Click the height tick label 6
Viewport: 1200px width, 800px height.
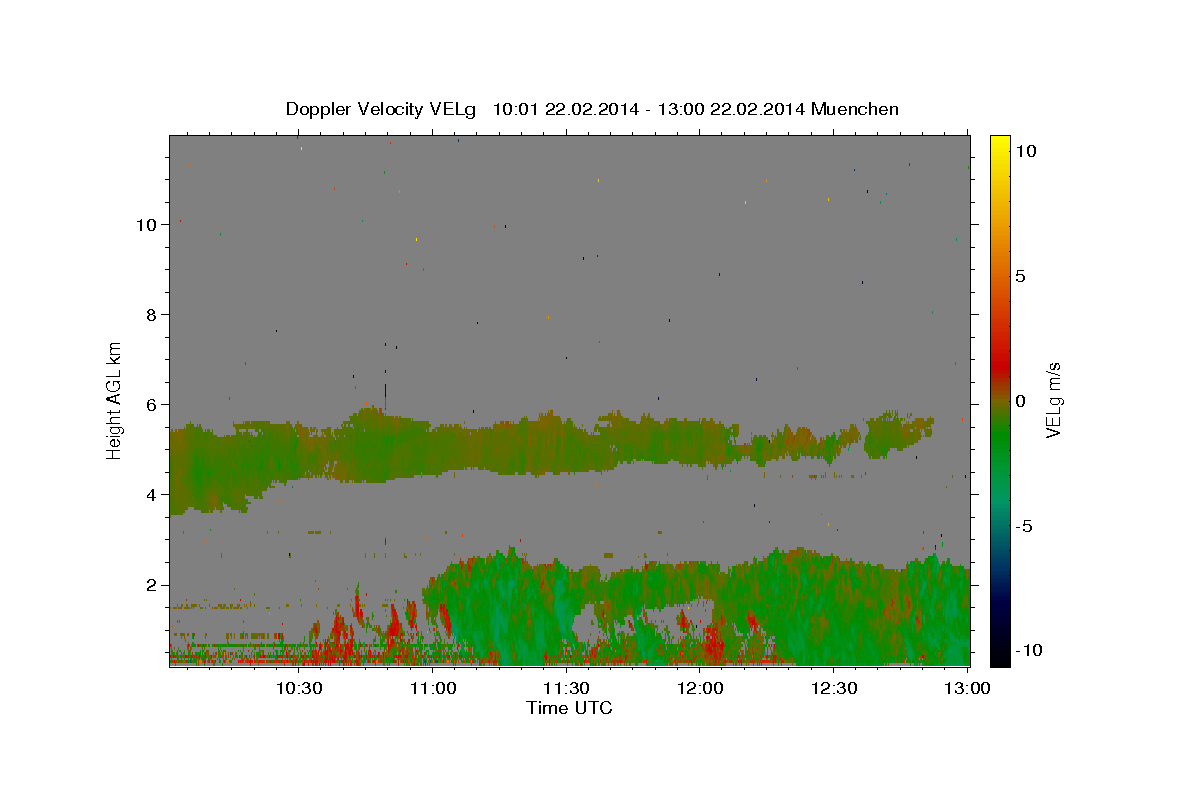click(152, 405)
